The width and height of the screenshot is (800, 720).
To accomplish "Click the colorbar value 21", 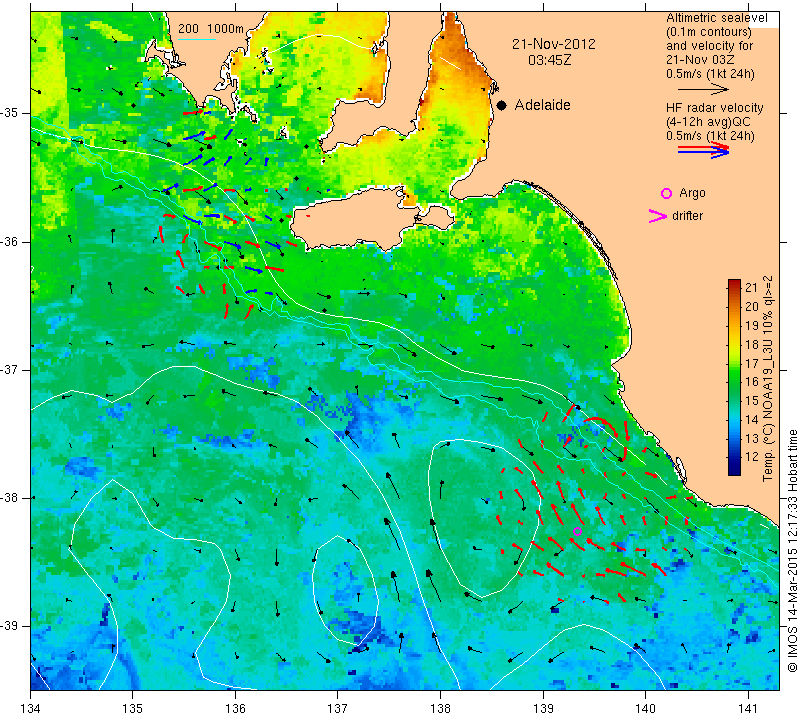I will [752, 287].
